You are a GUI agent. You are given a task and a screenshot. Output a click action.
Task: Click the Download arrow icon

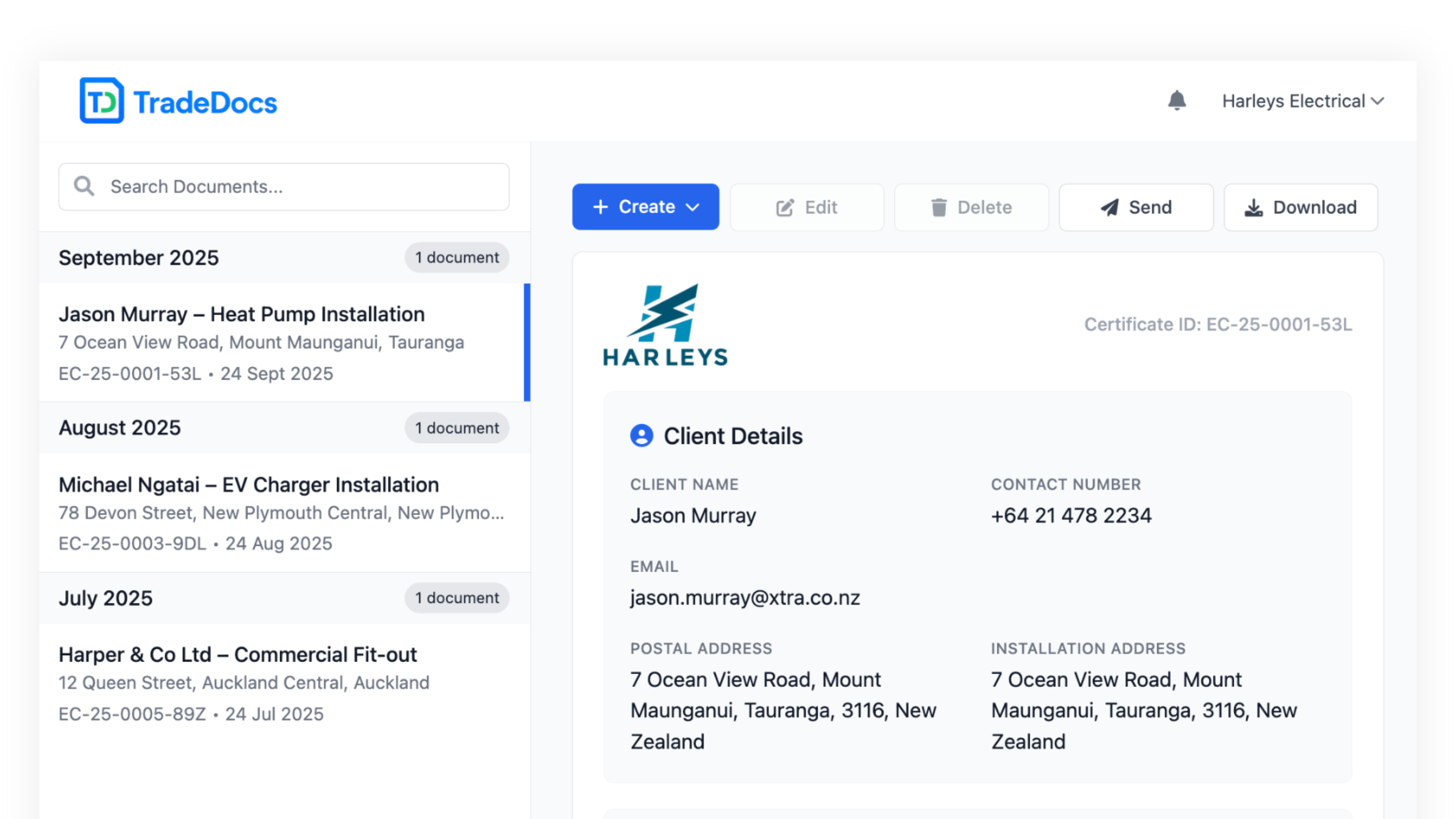point(1253,207)
